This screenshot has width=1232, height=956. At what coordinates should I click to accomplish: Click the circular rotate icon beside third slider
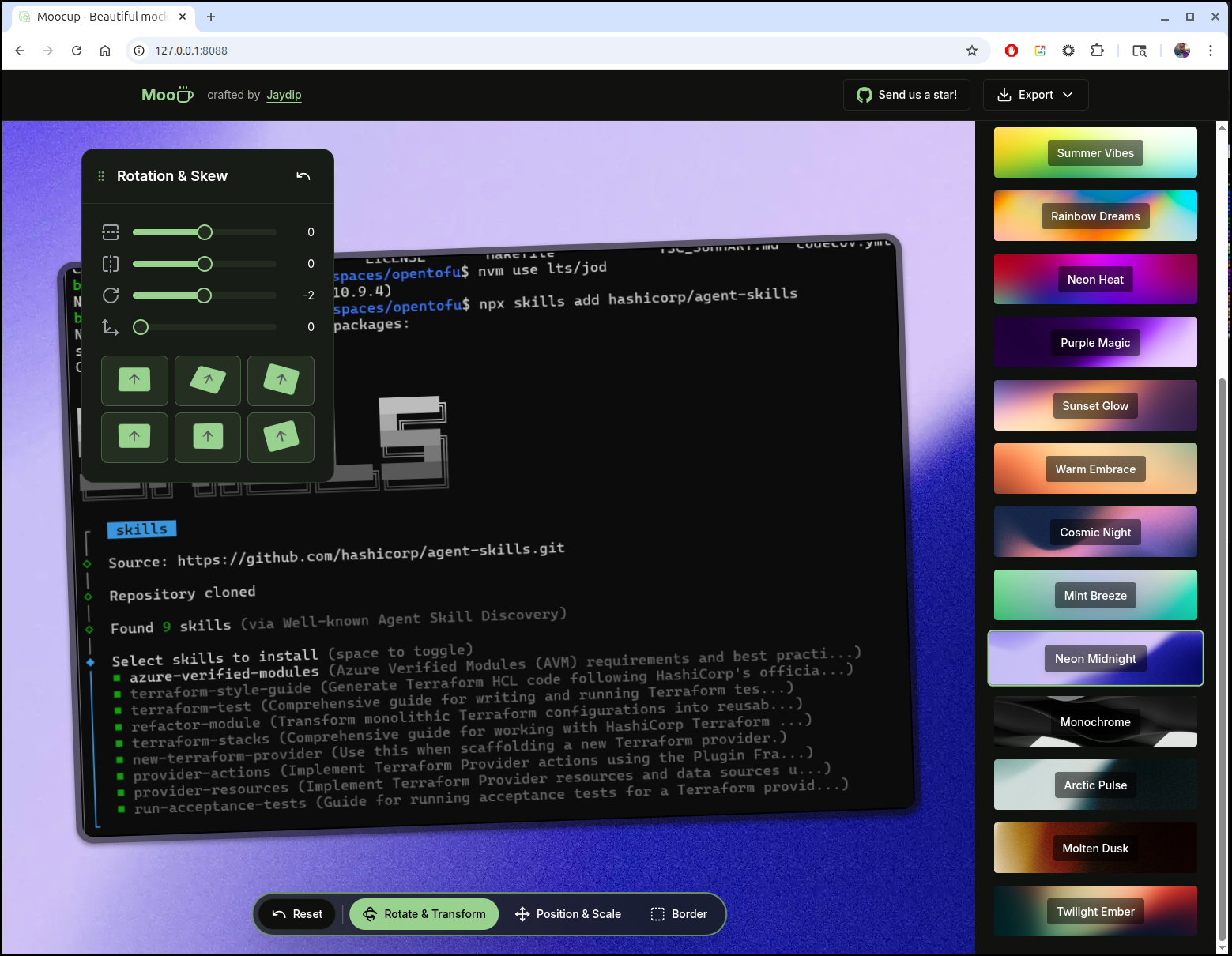coord(111,295)
